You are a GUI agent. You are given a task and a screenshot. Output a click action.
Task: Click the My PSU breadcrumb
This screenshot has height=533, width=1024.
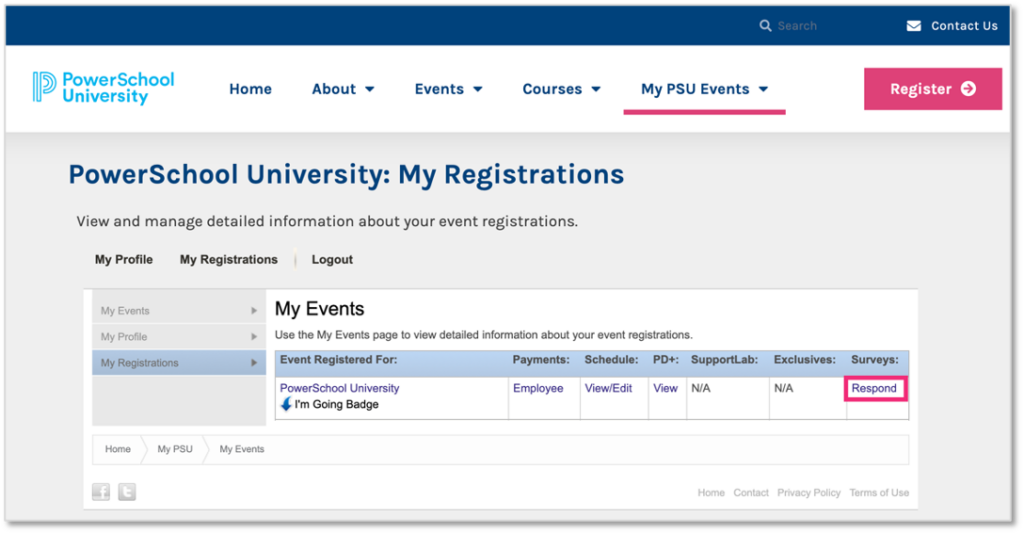tap(175, 449)
